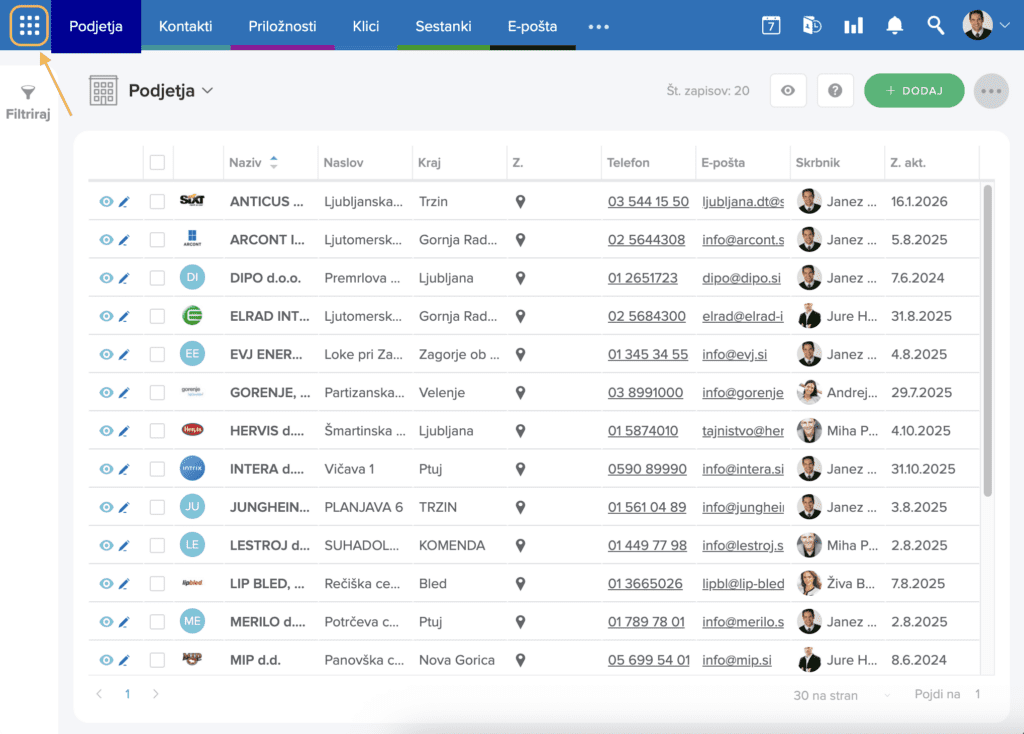Switch to the Kontakti tab
The height and width of the screenshot is (734, 1024).
pyautogui.click(x=185, y=26)
